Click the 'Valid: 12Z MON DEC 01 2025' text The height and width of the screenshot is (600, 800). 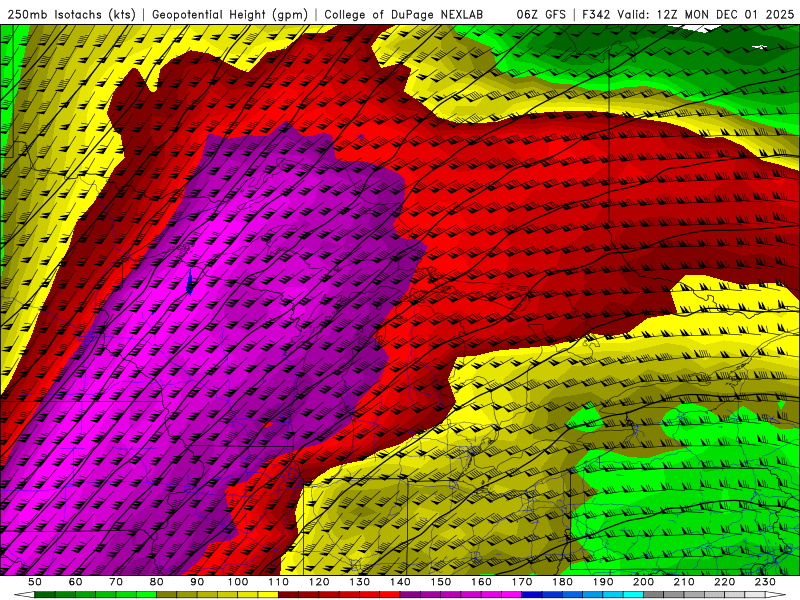706,15
